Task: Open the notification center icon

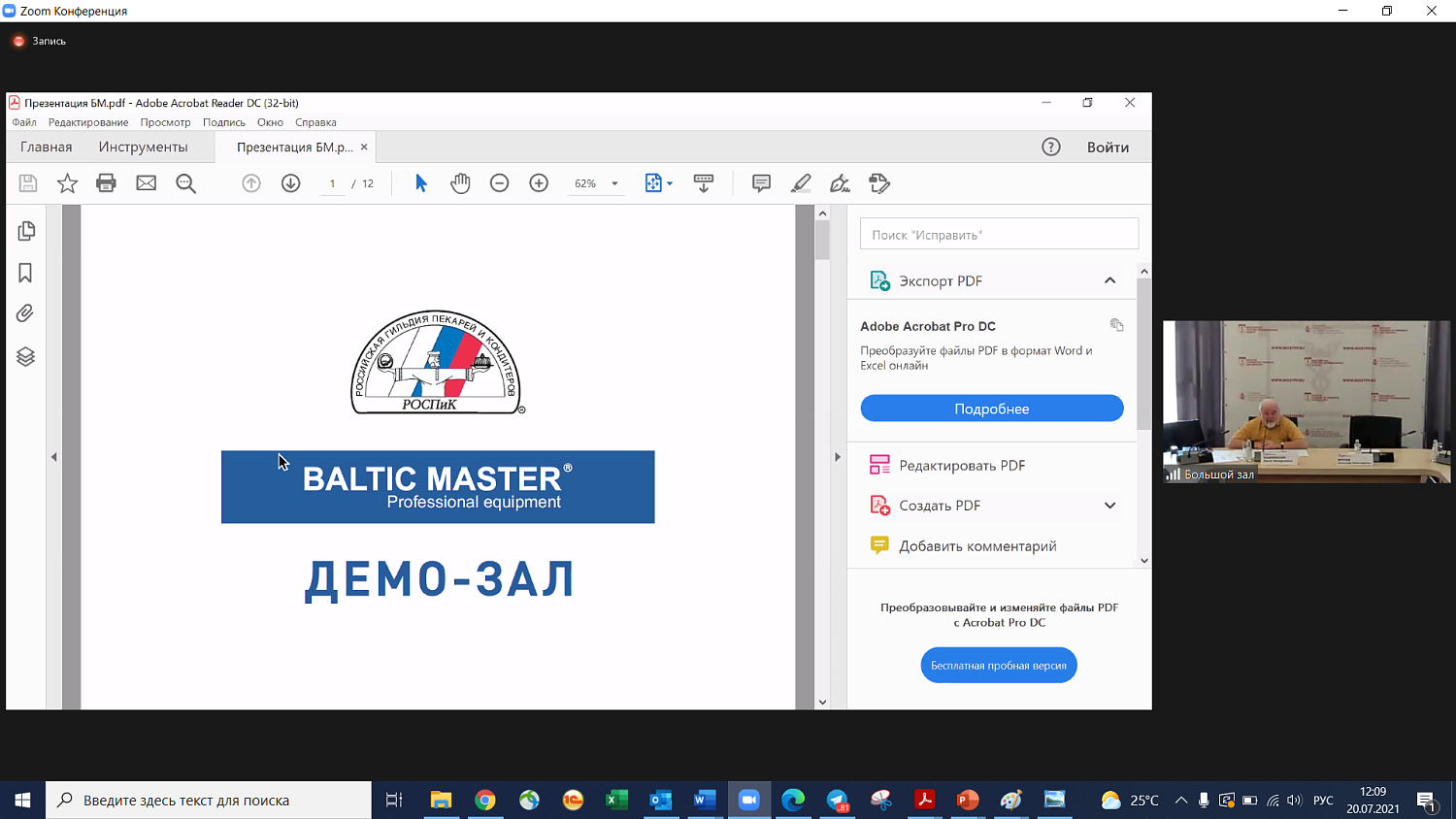Action: [x=1427, y=802]
